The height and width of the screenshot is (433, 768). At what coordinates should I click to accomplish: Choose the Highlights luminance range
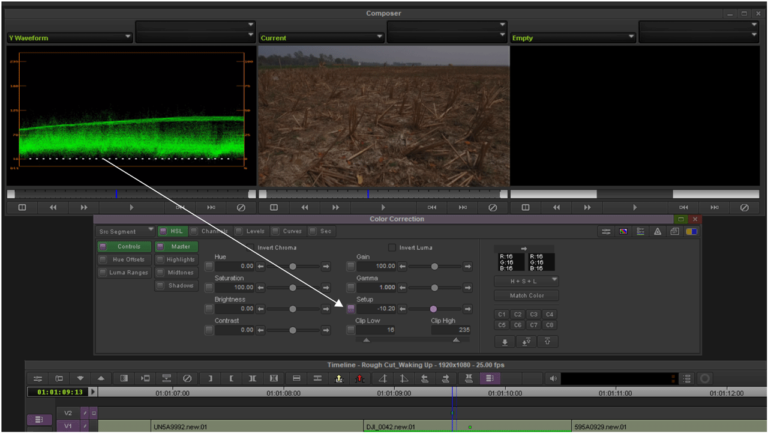[176, 260]
